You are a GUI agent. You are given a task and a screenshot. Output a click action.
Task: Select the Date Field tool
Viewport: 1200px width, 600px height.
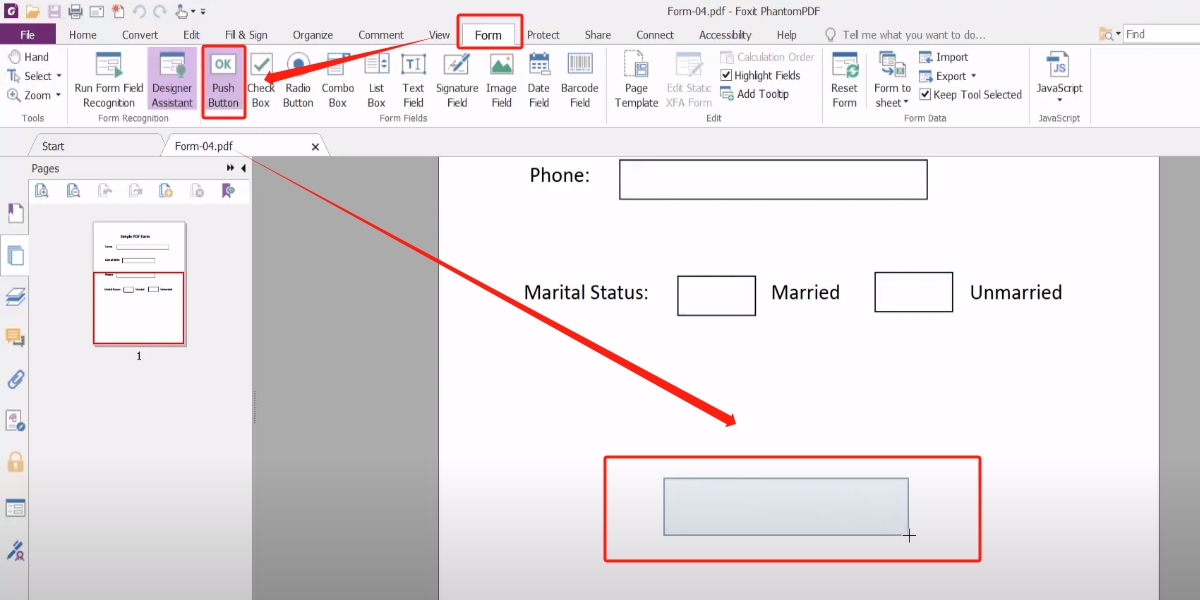pyautogui.click(x=538, y=80)
